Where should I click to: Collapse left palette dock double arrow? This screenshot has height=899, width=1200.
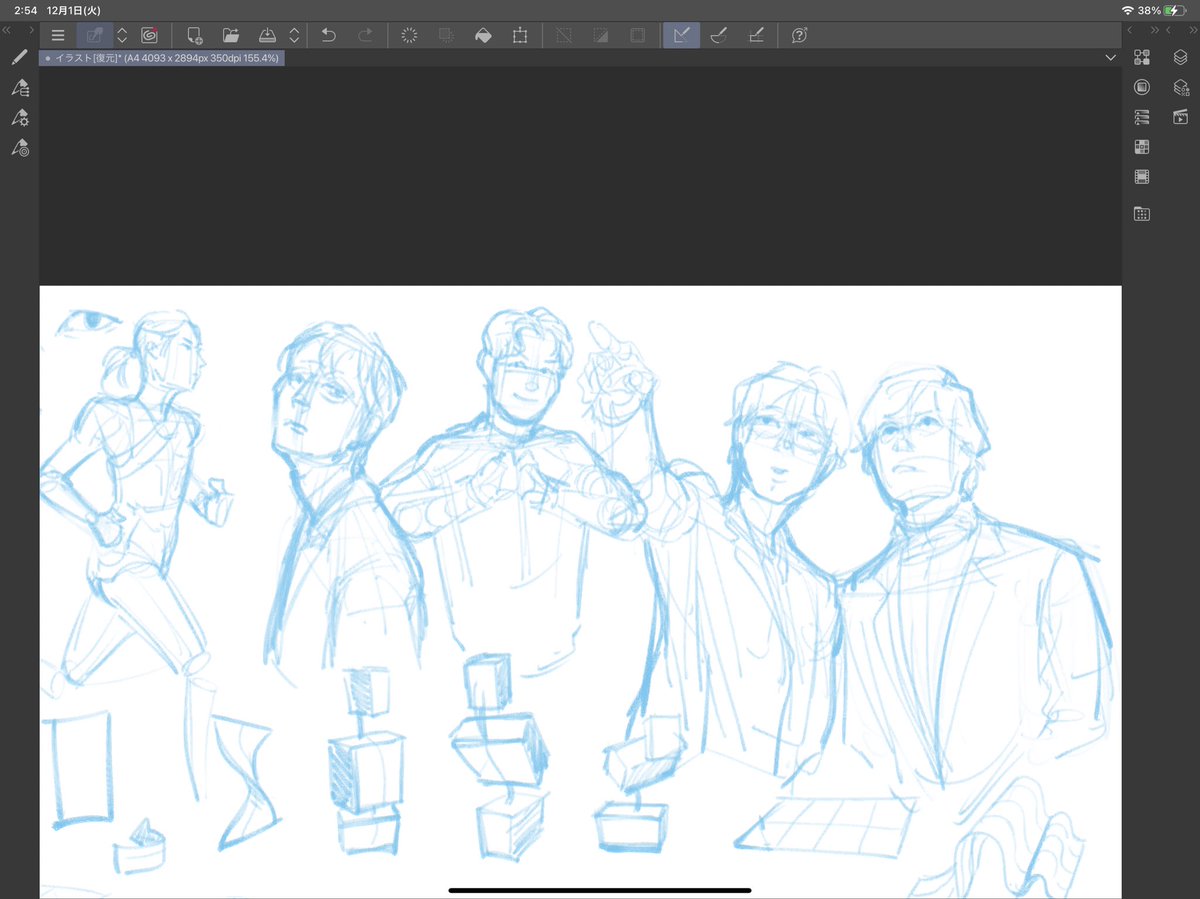pos(8,30)
